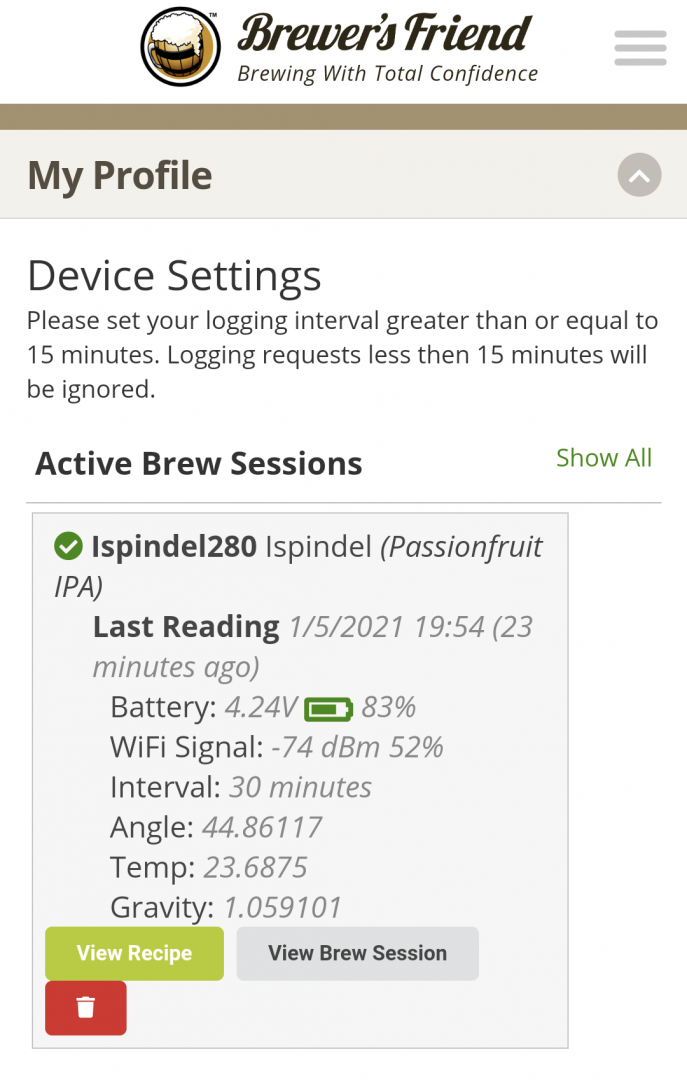Viewport: 687px width, 1080px height.
Task: Click View Brew Session button
Action: pos(357,953)
